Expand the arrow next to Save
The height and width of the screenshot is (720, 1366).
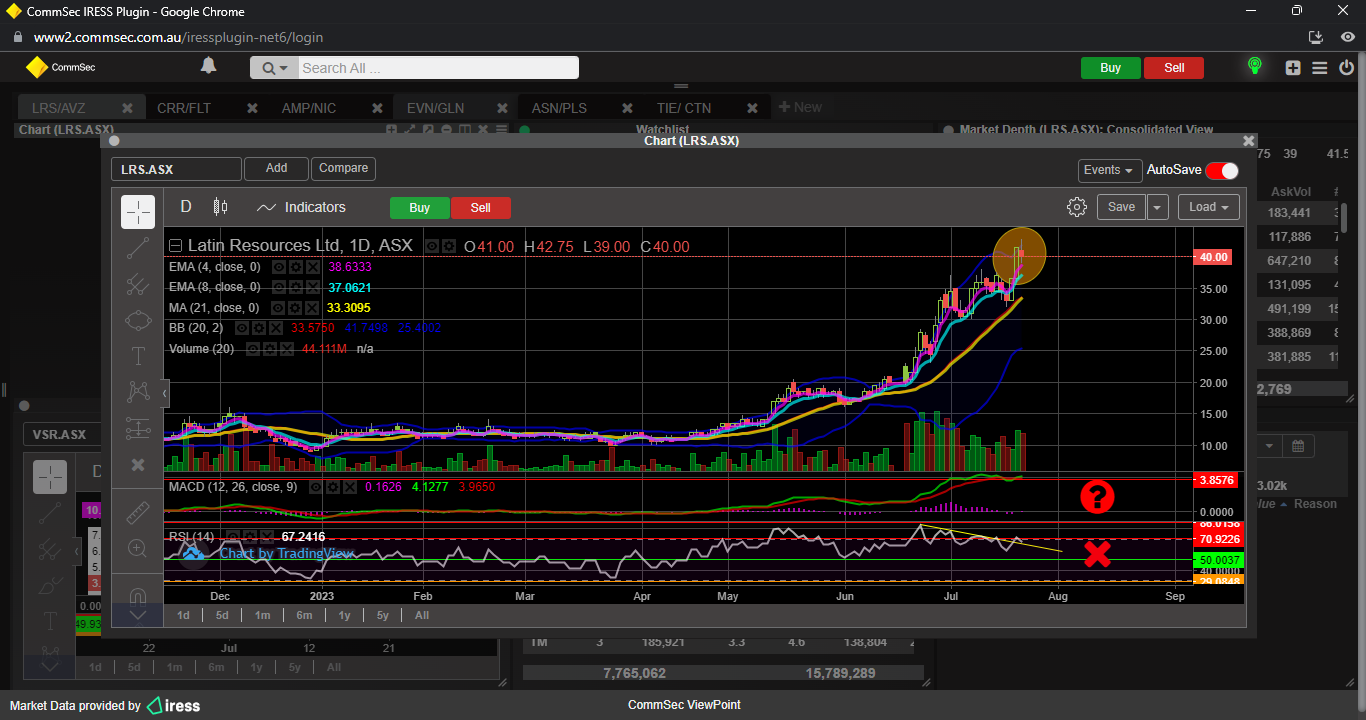[1157, 207]
